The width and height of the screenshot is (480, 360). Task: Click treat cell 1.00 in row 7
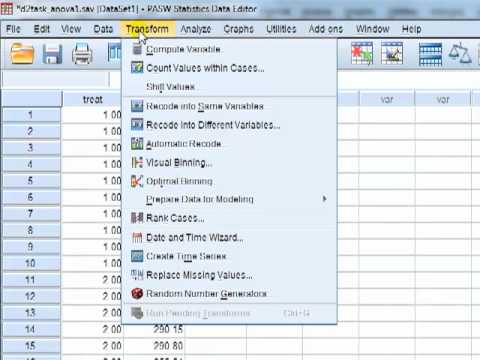92,214
